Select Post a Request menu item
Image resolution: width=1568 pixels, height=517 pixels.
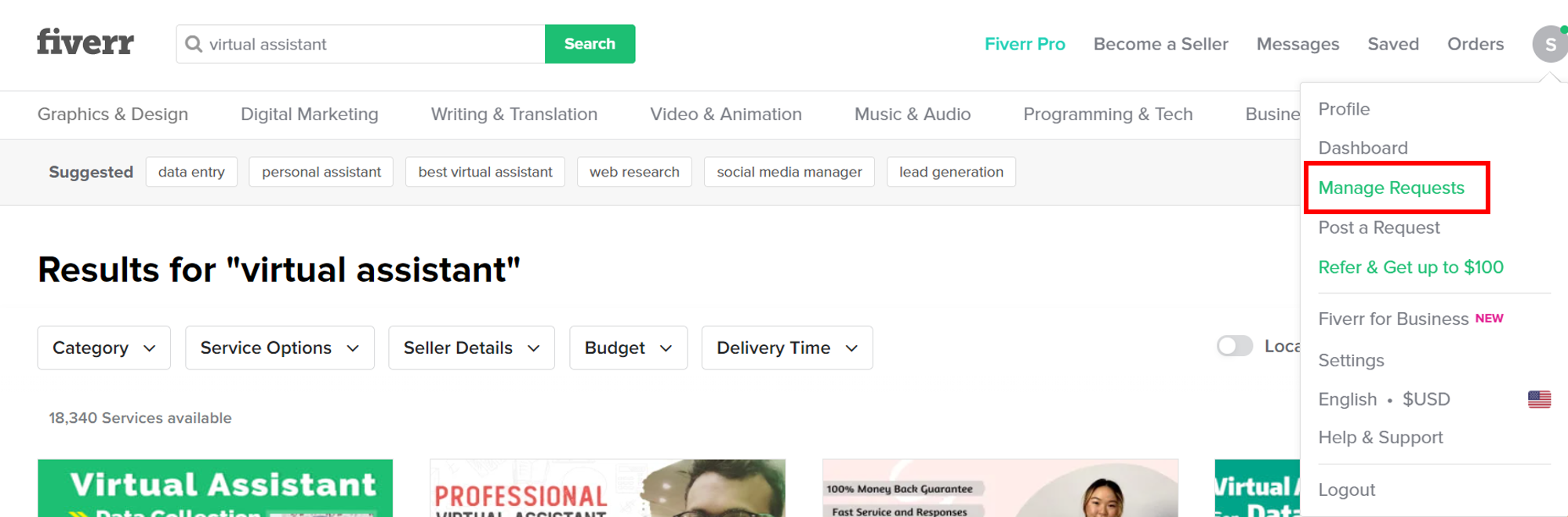(x=1379, y=228)
